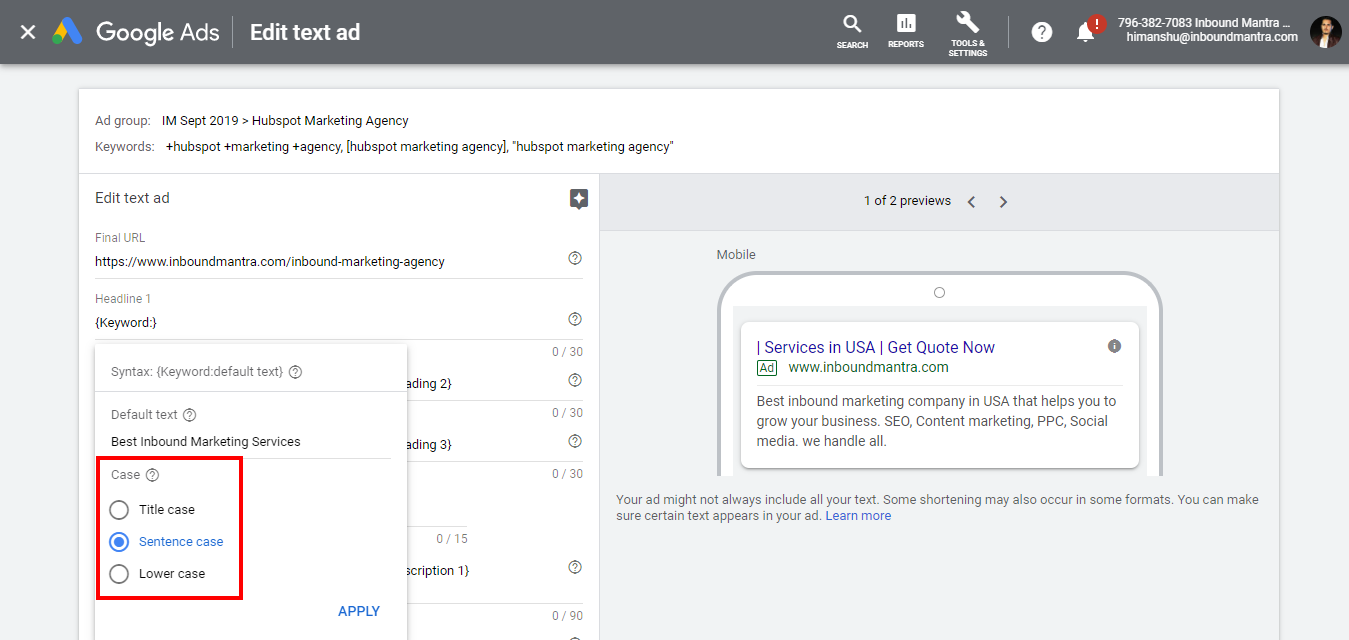The image size is (1349, 640).
Task: Show help for Case option
Action: 152,476
